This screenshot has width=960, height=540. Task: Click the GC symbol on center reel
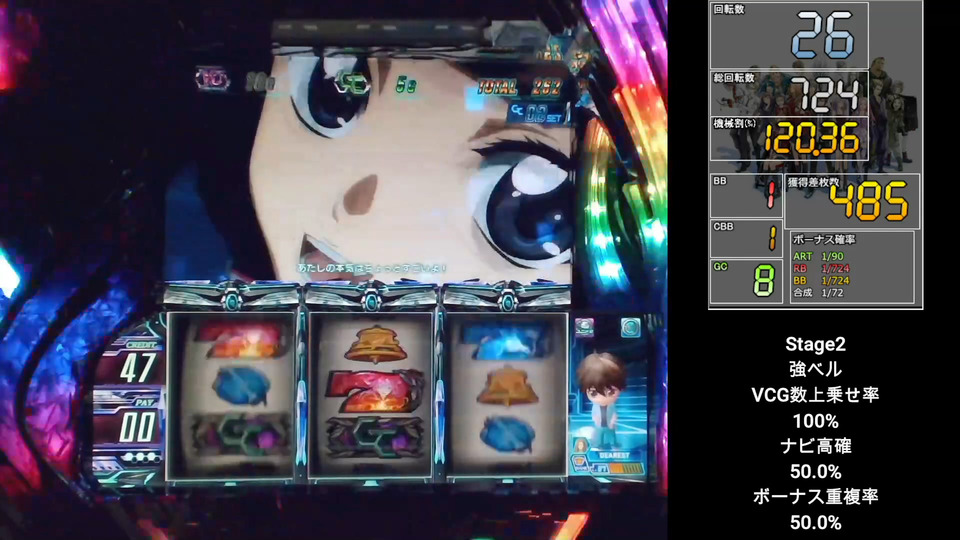click(374, 437)
